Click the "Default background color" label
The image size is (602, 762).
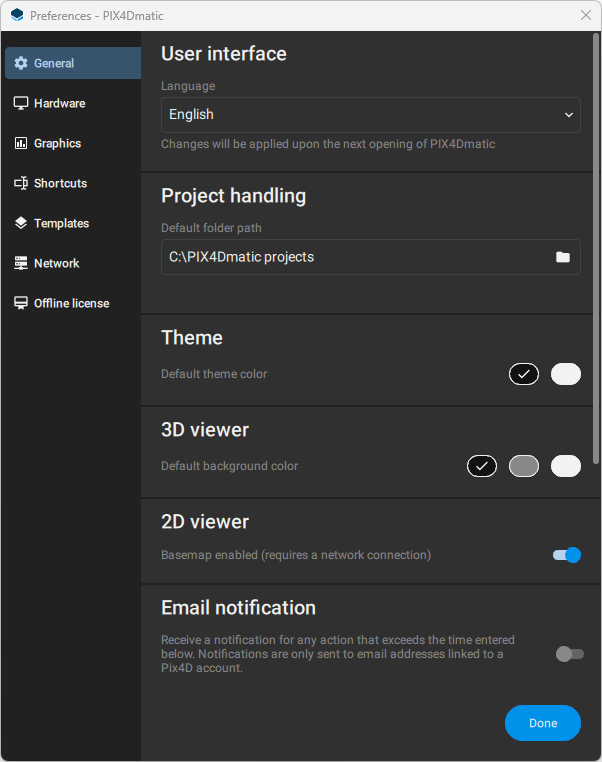click(229, 466)
